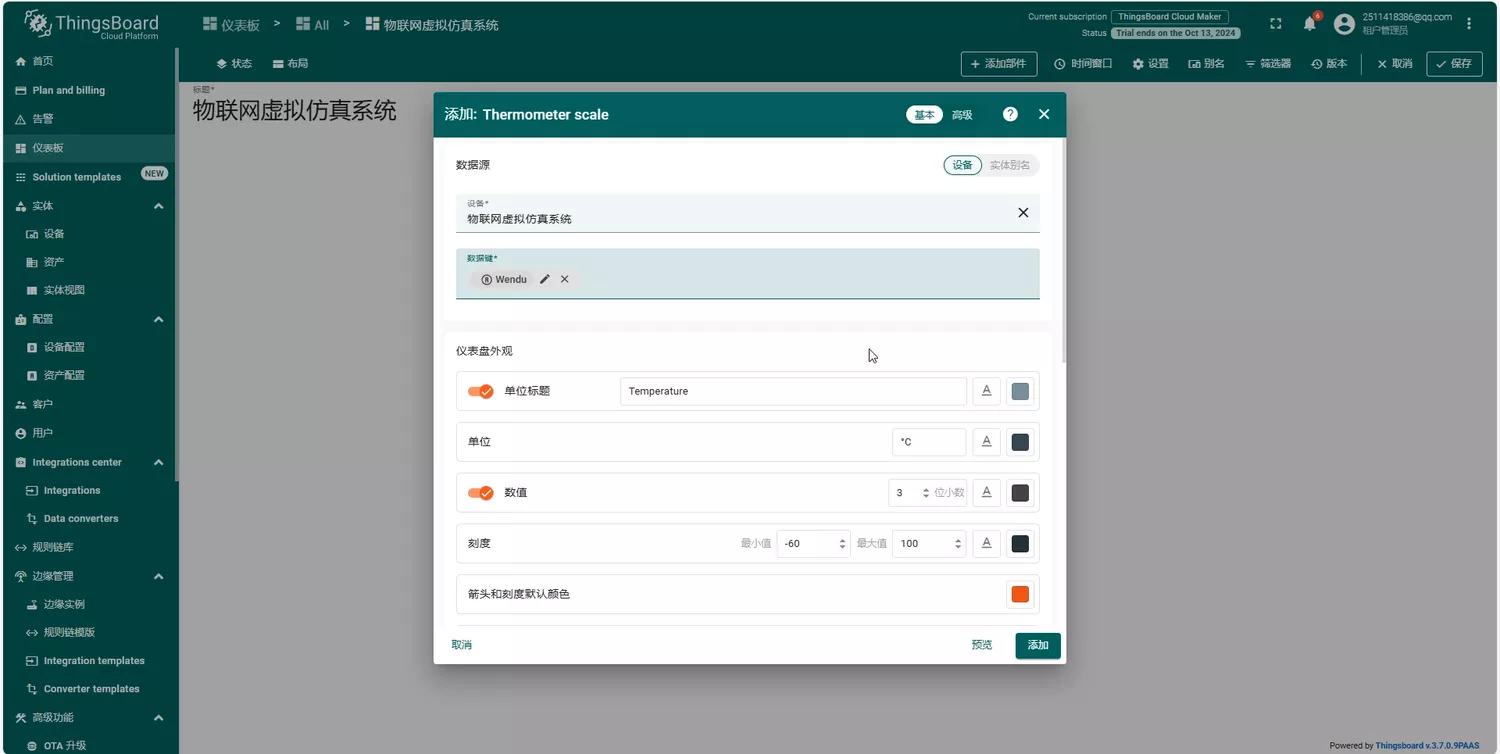The width and height of the screenshot is (1500, 754).
Task: Edit the Wendu data key pencil icon
Action: [545, 279]
